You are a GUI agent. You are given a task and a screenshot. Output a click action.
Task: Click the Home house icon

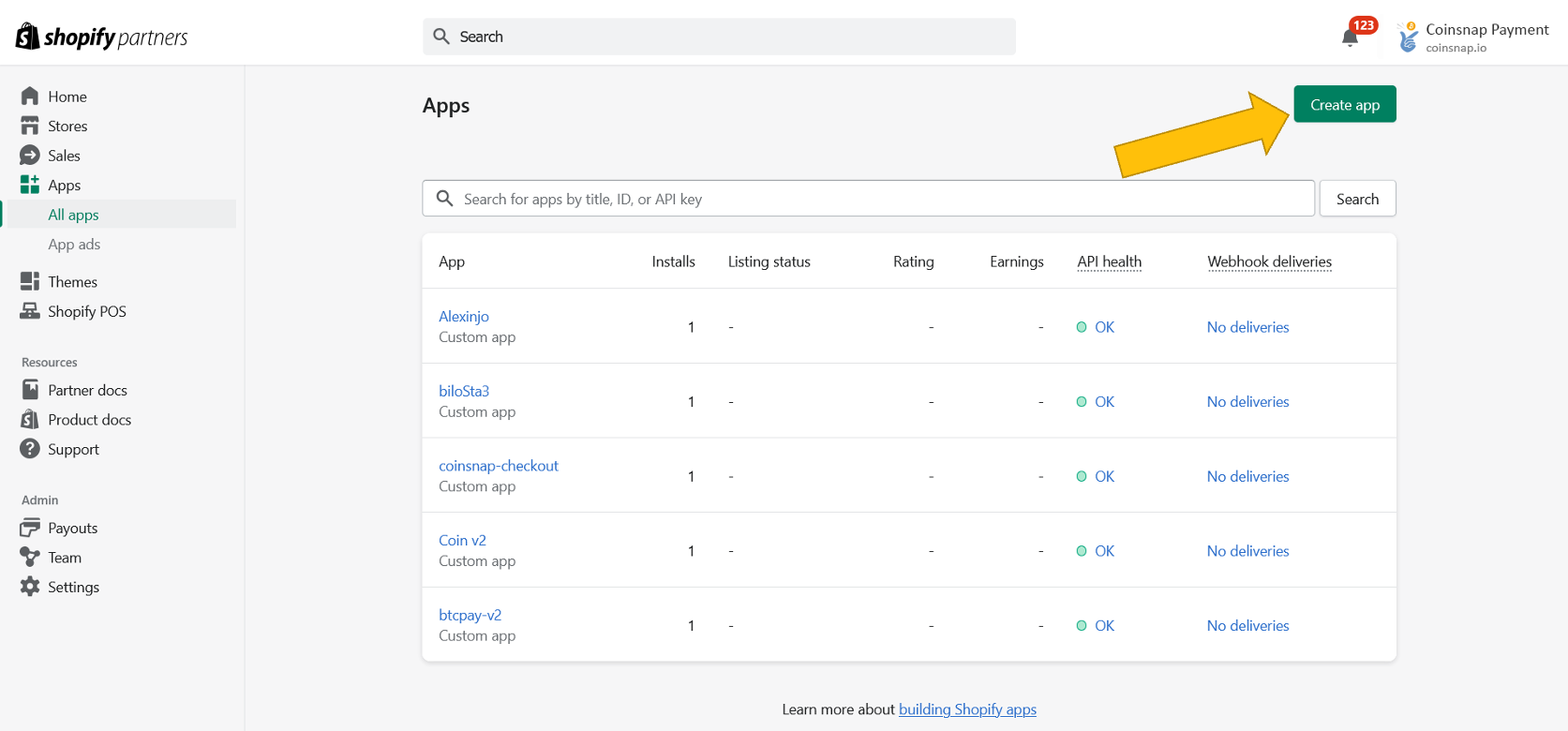(30, 97)
